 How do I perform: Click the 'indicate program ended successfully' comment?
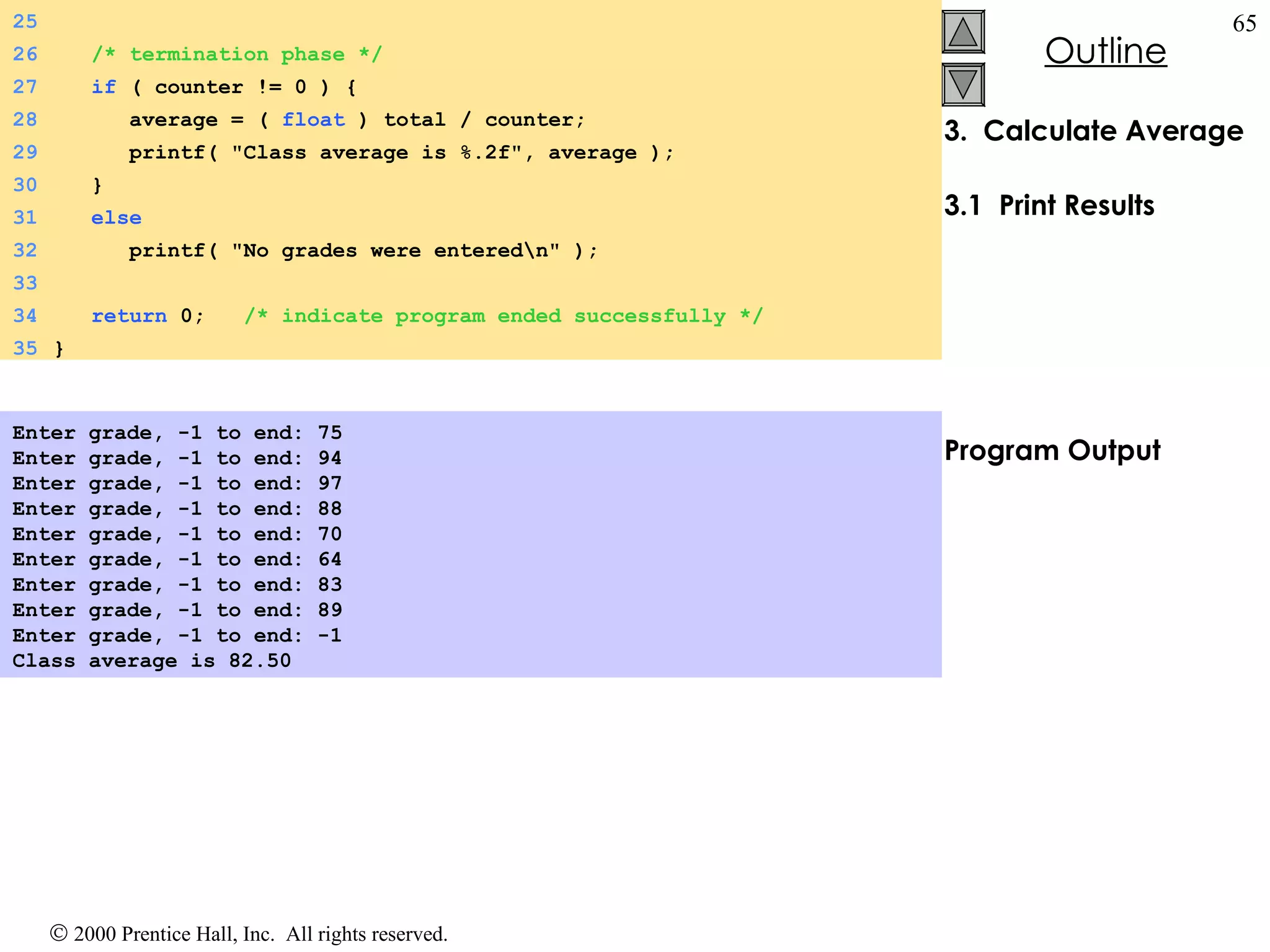[504, 316]
